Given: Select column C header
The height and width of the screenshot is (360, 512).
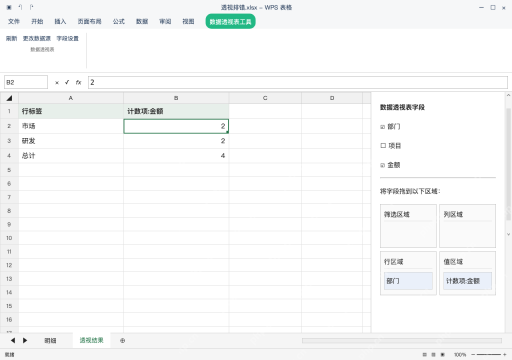Looking at the screenshot, I should click(265, 98).
